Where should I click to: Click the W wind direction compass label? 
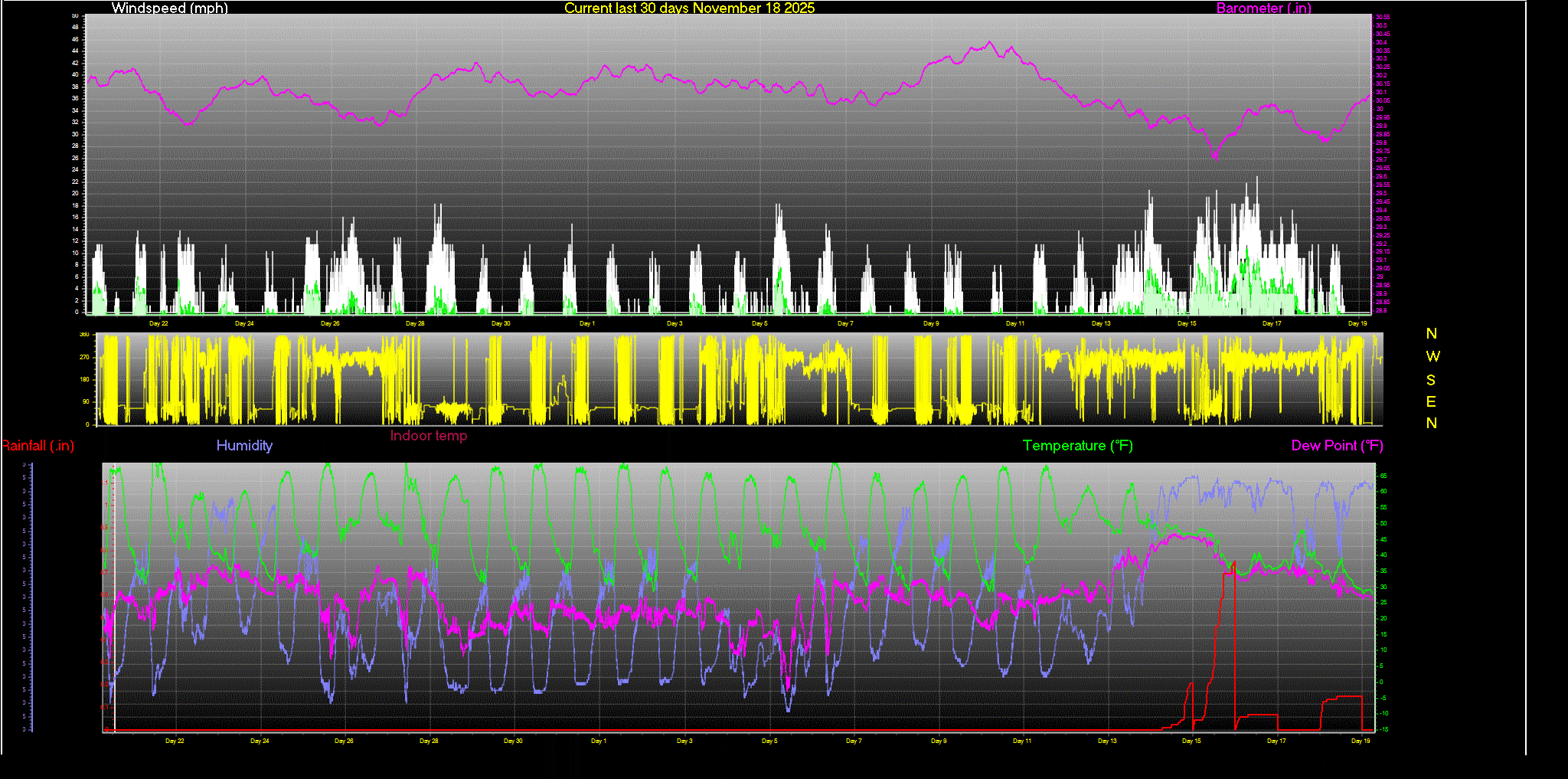[1432, 357]
